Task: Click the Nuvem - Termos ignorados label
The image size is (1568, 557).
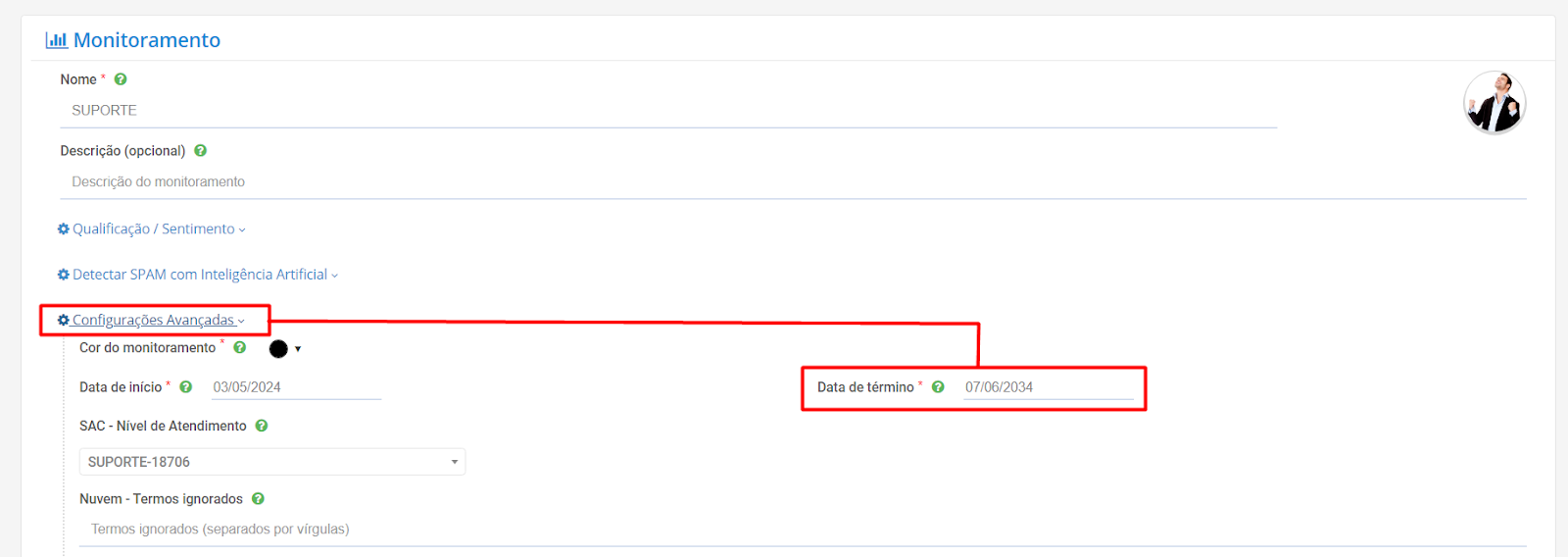Action: tap(161, 499)
